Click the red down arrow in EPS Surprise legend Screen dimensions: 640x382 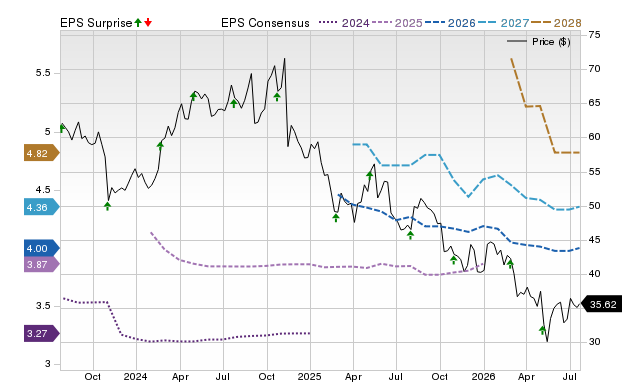tap(148, 22)
